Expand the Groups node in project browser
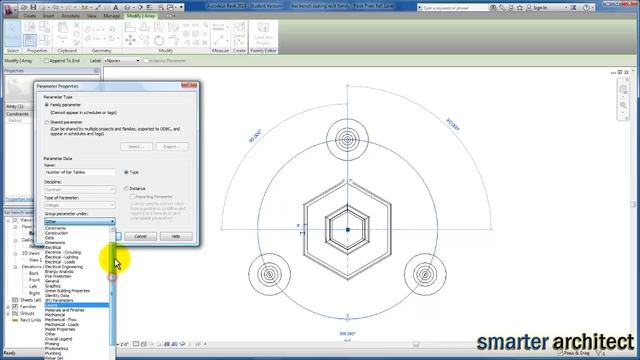Screen dimensions: 640x360 click(x=8, y=313)
